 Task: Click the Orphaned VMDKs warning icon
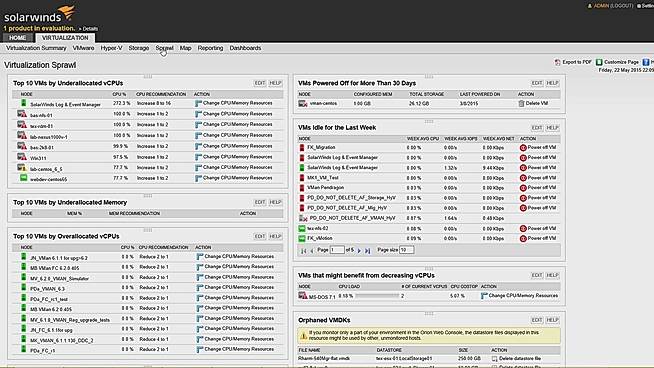point(304,335)
